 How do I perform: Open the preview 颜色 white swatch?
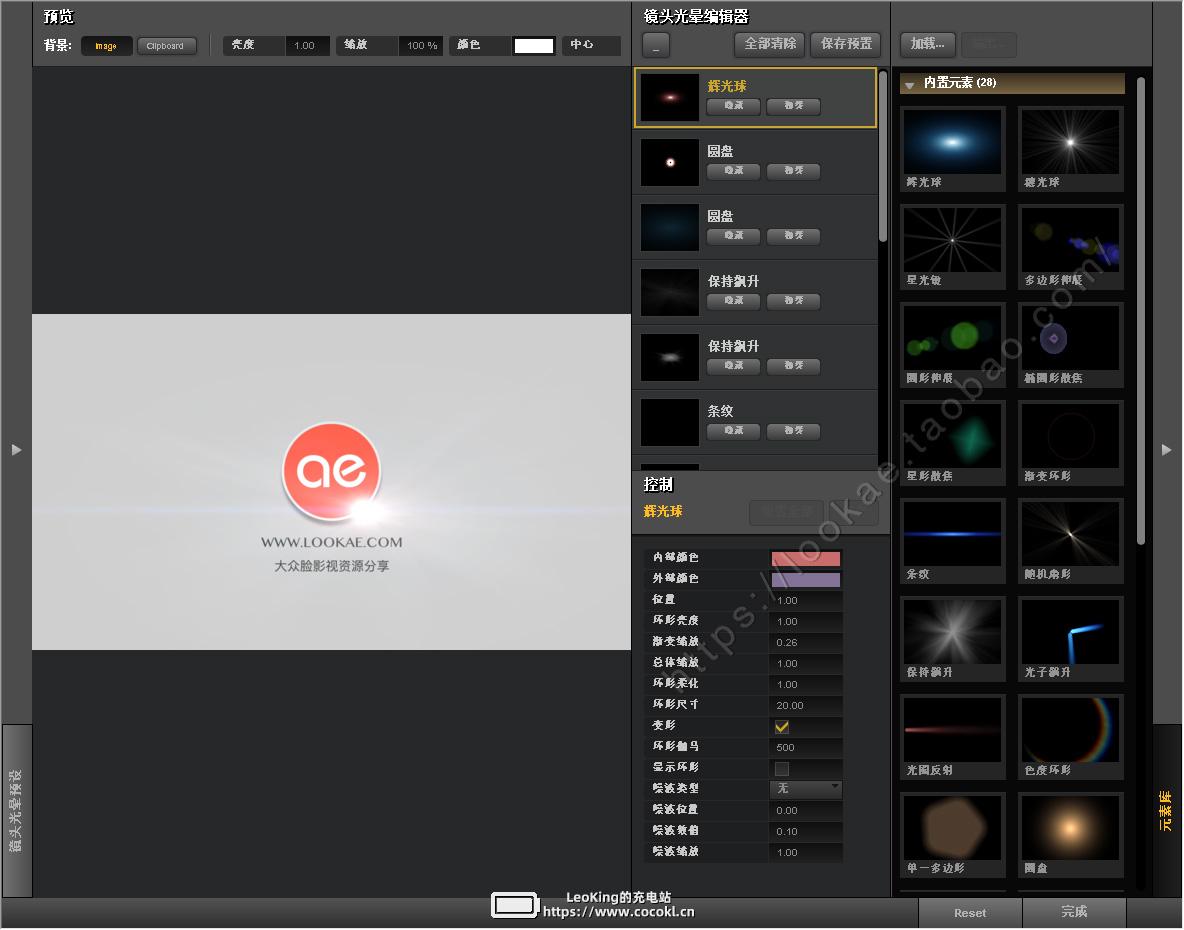(x=534, y=46)
